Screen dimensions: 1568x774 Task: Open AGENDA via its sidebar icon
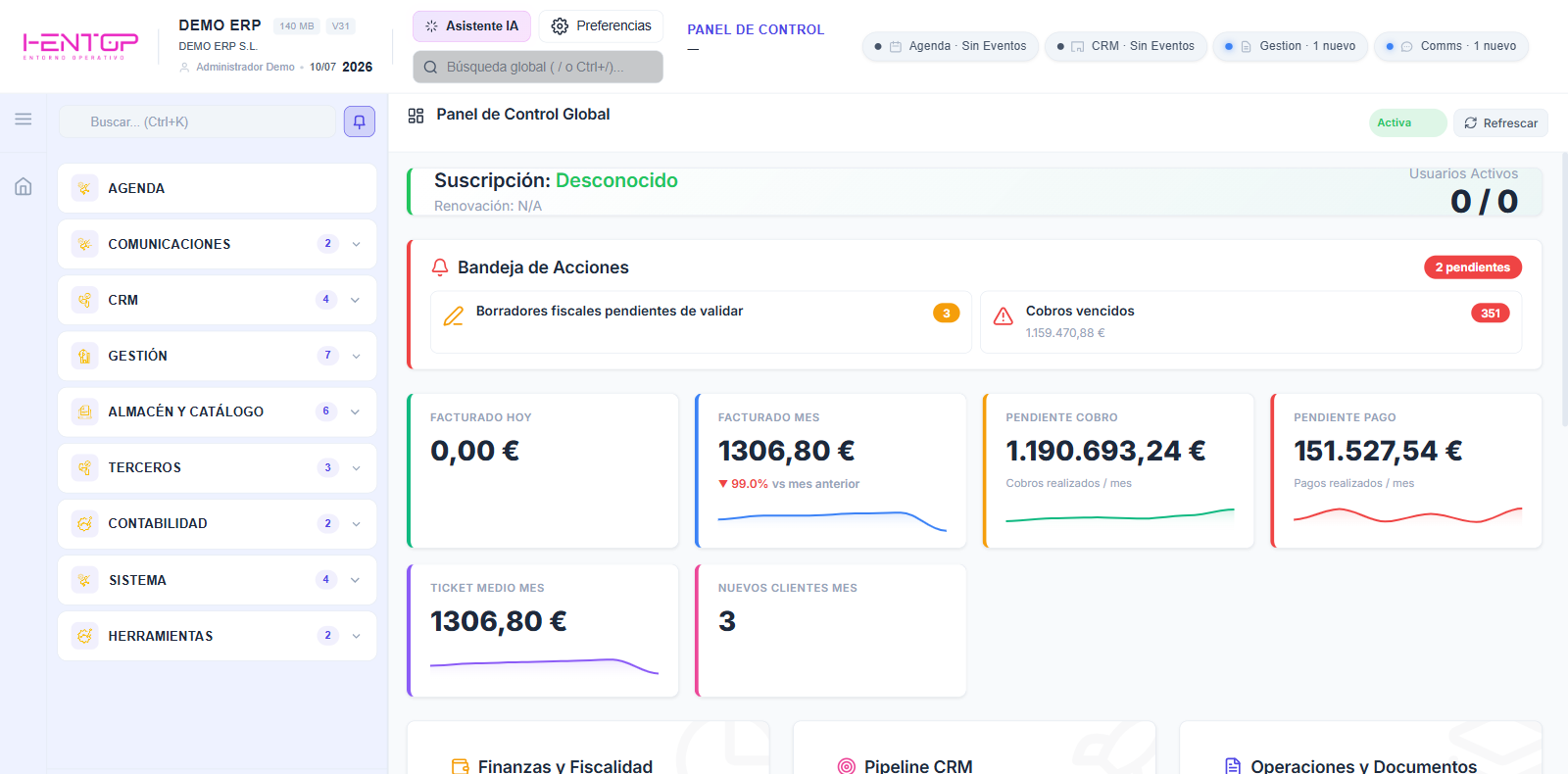pyautogui.click(x=85, y=188)
